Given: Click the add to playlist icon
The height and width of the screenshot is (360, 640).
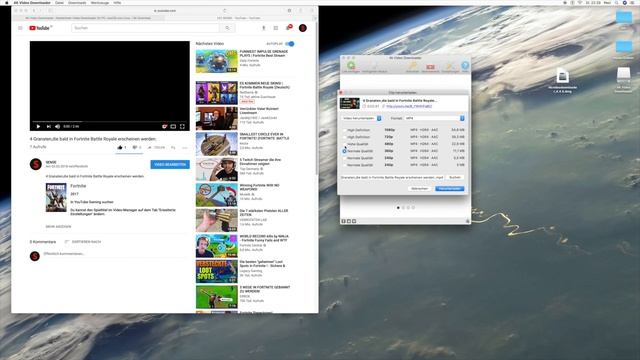Looking at the screenshot, I should pyautogui.click(x=173, y=147).
